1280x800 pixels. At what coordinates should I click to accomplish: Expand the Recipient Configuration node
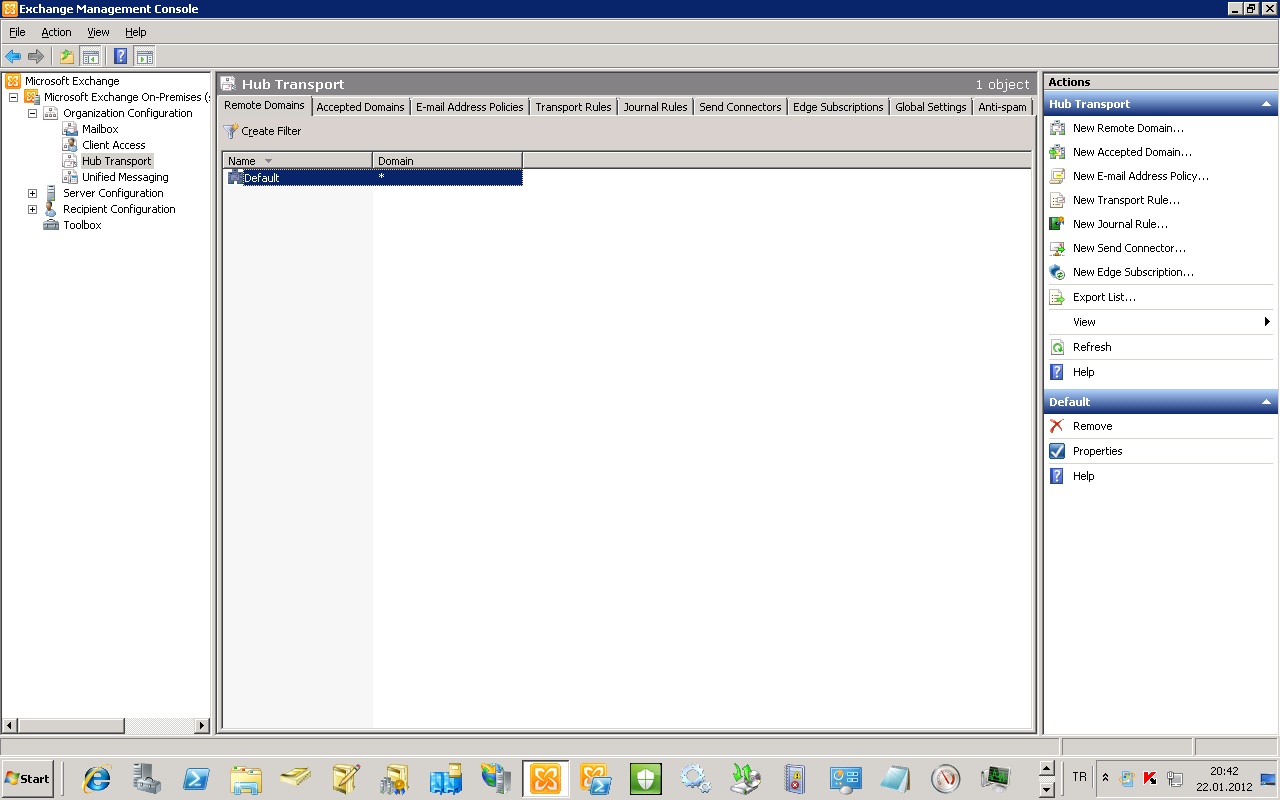[32, 209]
